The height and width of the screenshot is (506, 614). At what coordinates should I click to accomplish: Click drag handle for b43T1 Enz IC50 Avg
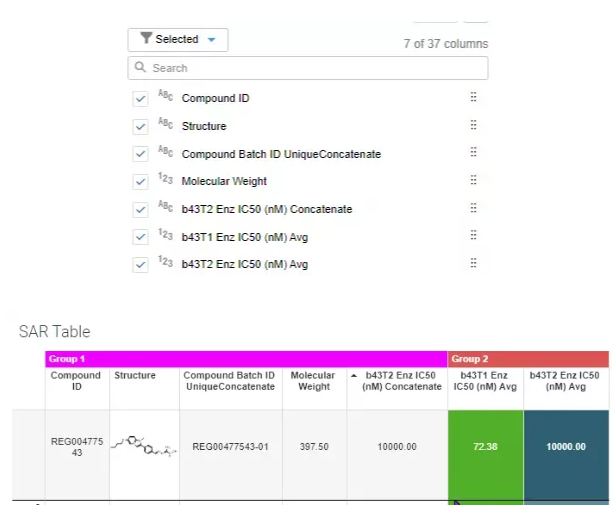[x=473, y=237]
